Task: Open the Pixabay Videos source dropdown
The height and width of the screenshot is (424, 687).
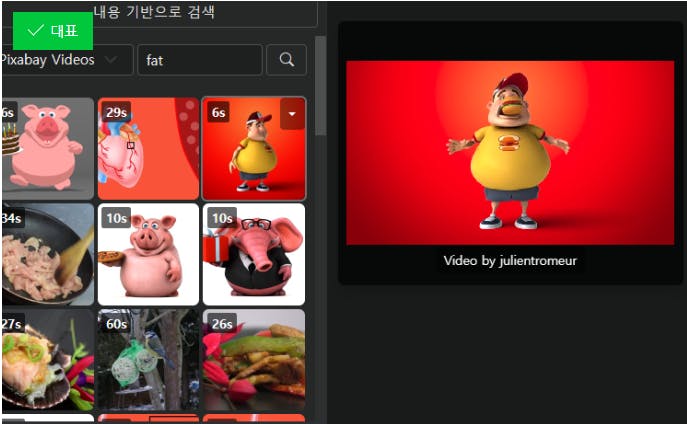Action: [x=67, y=60]
